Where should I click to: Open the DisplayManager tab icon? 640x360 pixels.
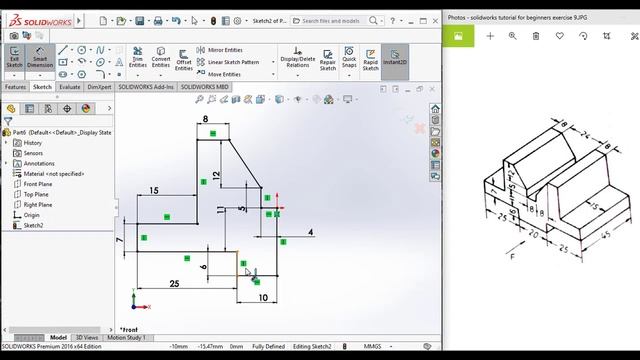tap(86, 109)
